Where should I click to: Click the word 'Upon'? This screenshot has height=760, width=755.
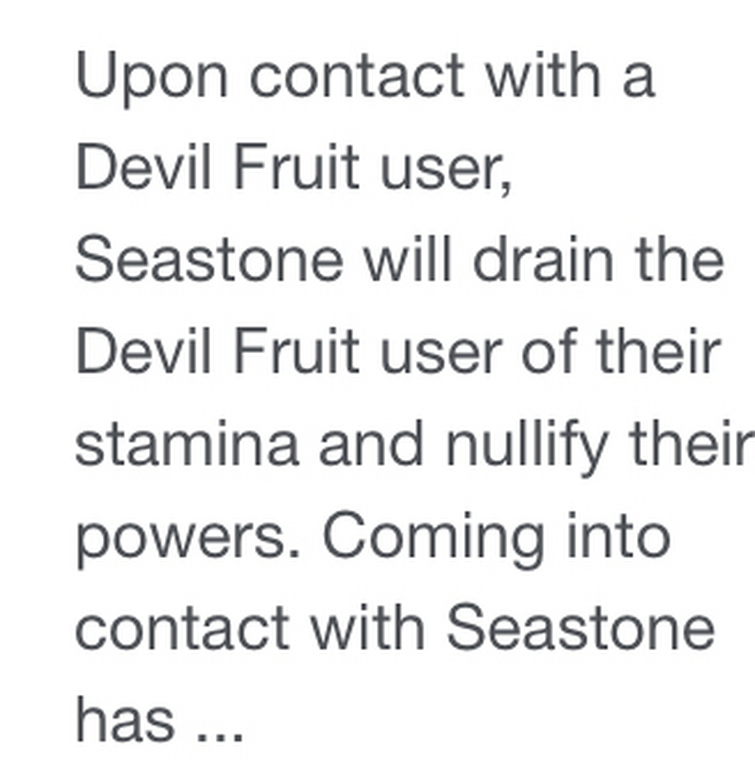point(152,78)
